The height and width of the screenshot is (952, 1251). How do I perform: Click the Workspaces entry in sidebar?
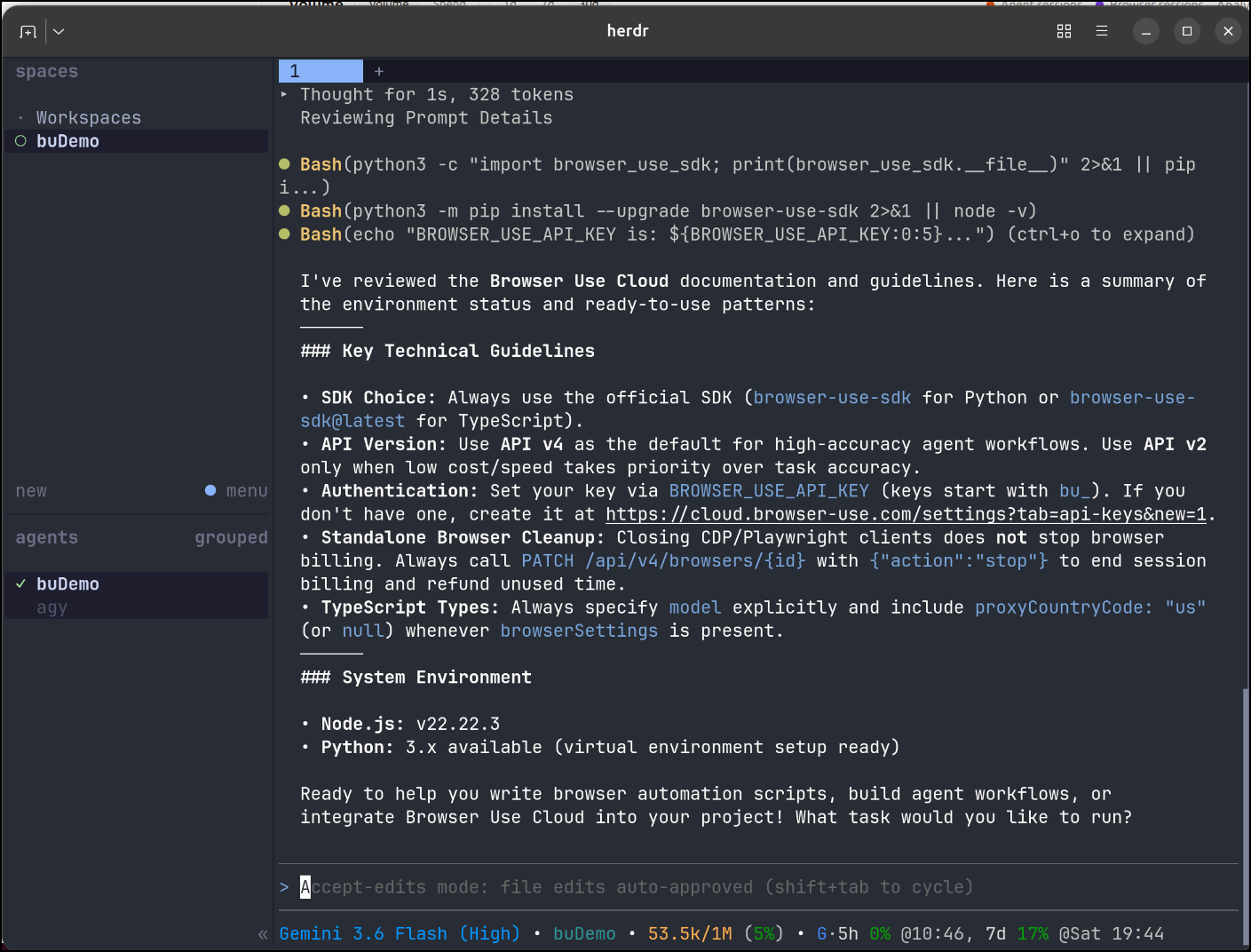pyautogui.click(x=89, y=118)
